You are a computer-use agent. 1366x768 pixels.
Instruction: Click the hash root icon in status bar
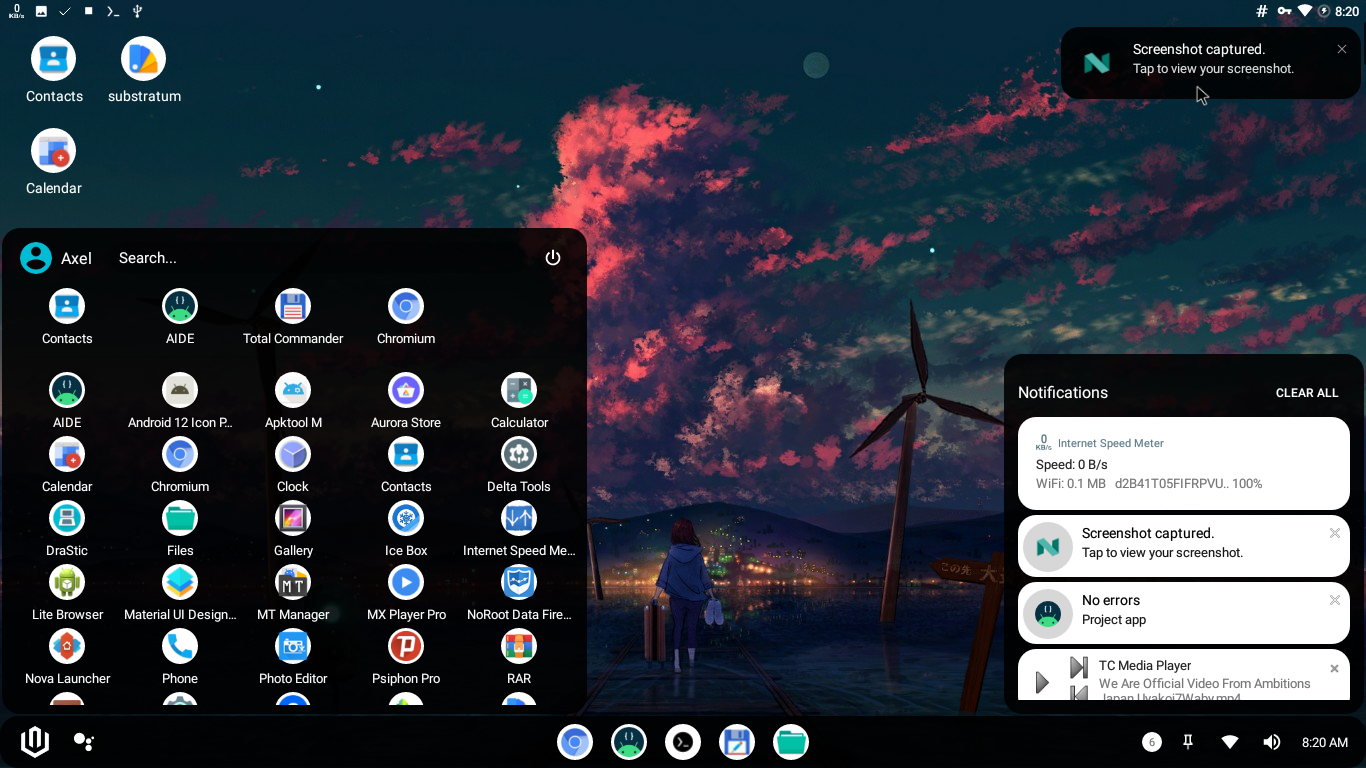pyautogui.click(x=1262, y=11)
